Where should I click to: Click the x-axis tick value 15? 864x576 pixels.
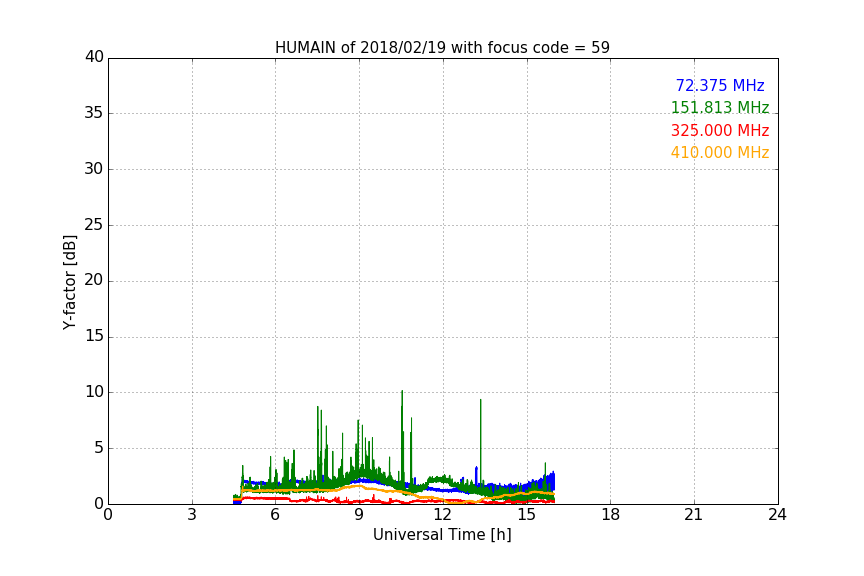tap(527, 515)
